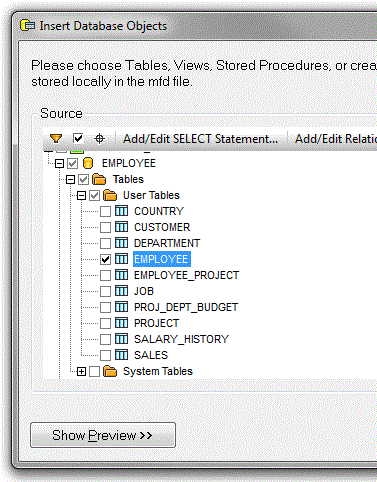Viewport: 377px width, 482px height.
Task: Select the JOB table row
Action: point(144,291)
